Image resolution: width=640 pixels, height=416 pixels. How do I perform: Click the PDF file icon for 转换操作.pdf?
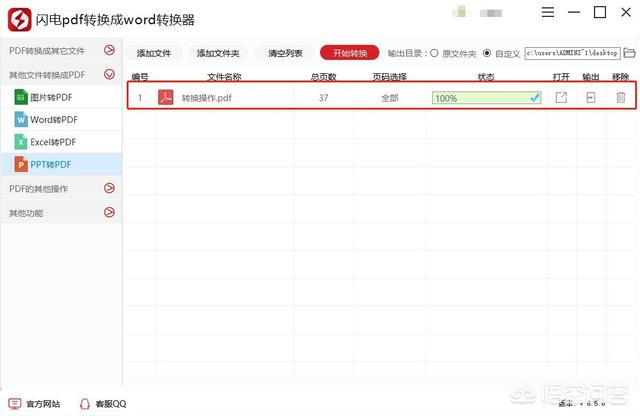165,98
